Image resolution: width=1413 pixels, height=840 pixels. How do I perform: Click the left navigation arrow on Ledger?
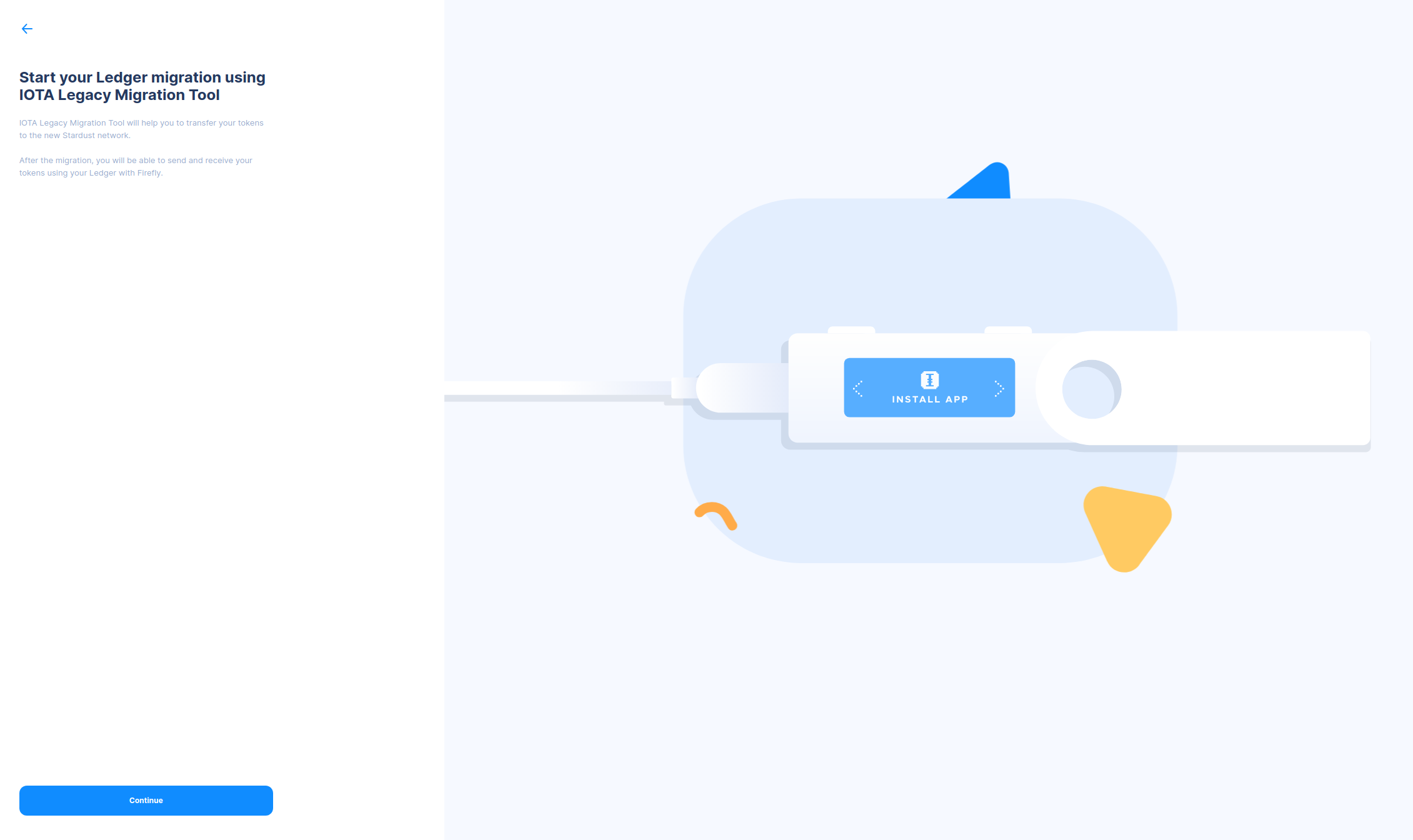point(859,387)
